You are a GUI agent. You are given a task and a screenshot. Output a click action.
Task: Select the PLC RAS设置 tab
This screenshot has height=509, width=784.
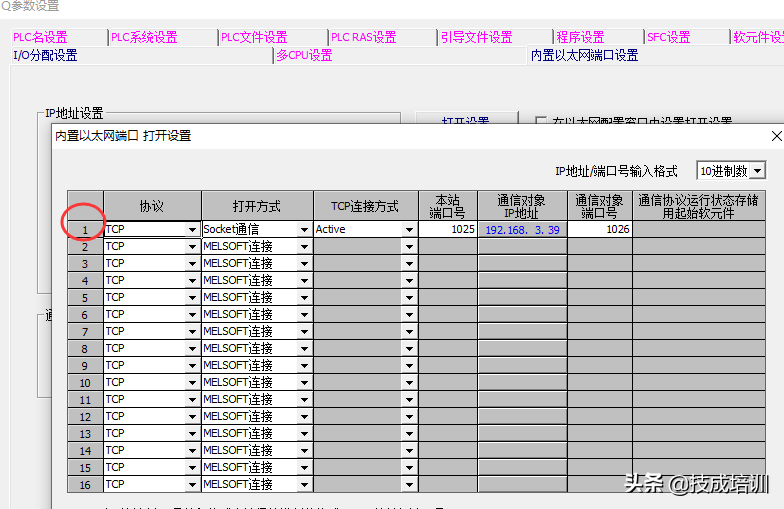pyautogui.click(x=363, y=37)
